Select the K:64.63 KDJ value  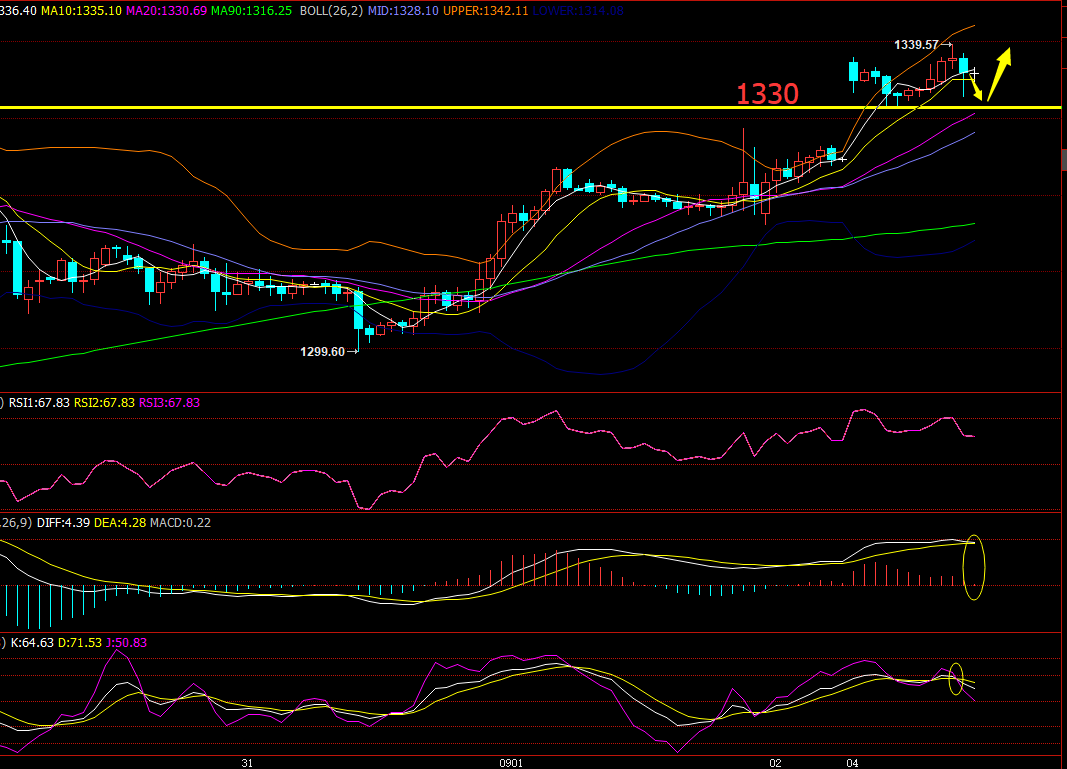tap(32, 642)
